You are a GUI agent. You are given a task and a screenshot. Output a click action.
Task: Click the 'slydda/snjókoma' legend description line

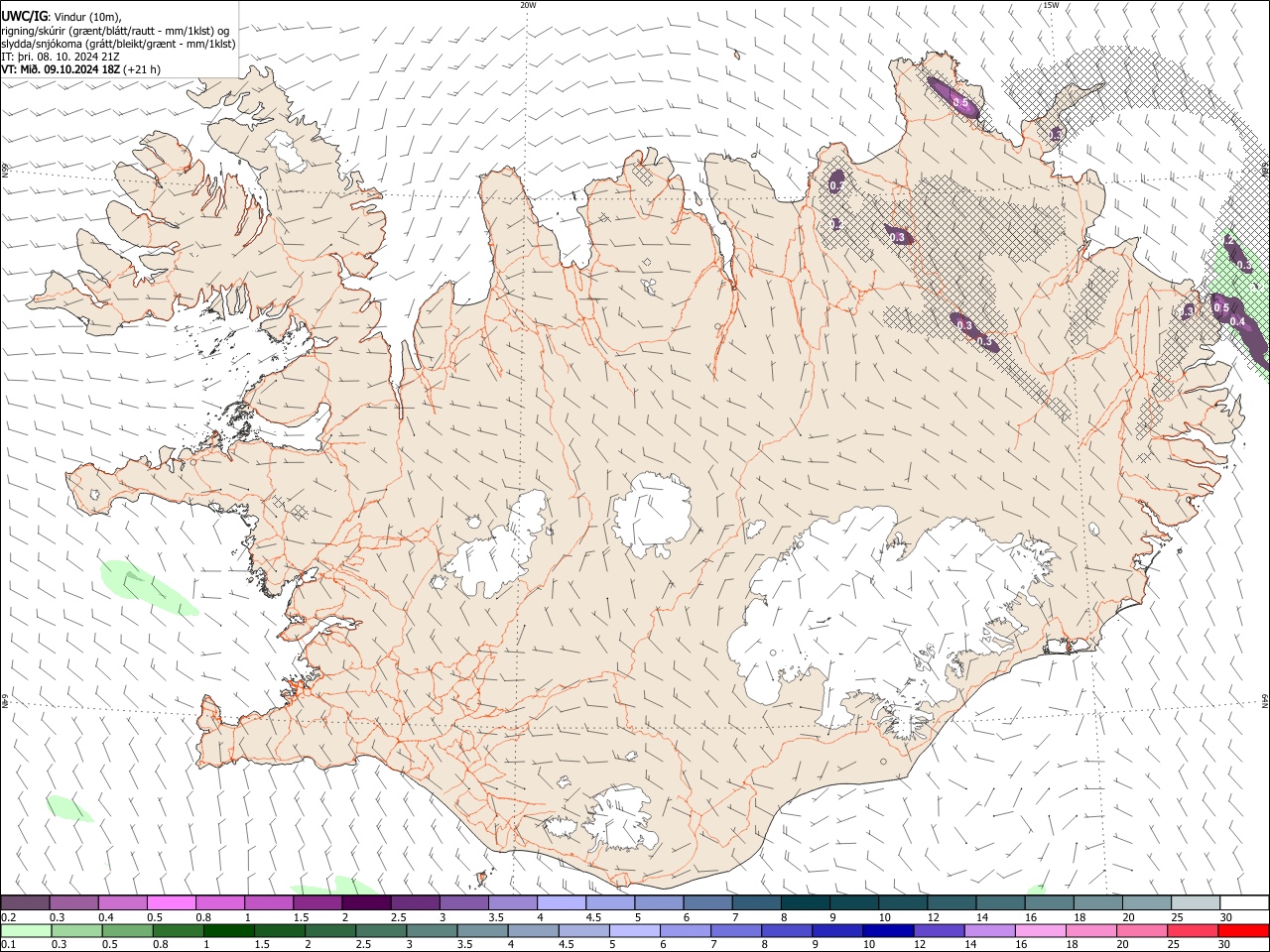[x=118, y=44]
